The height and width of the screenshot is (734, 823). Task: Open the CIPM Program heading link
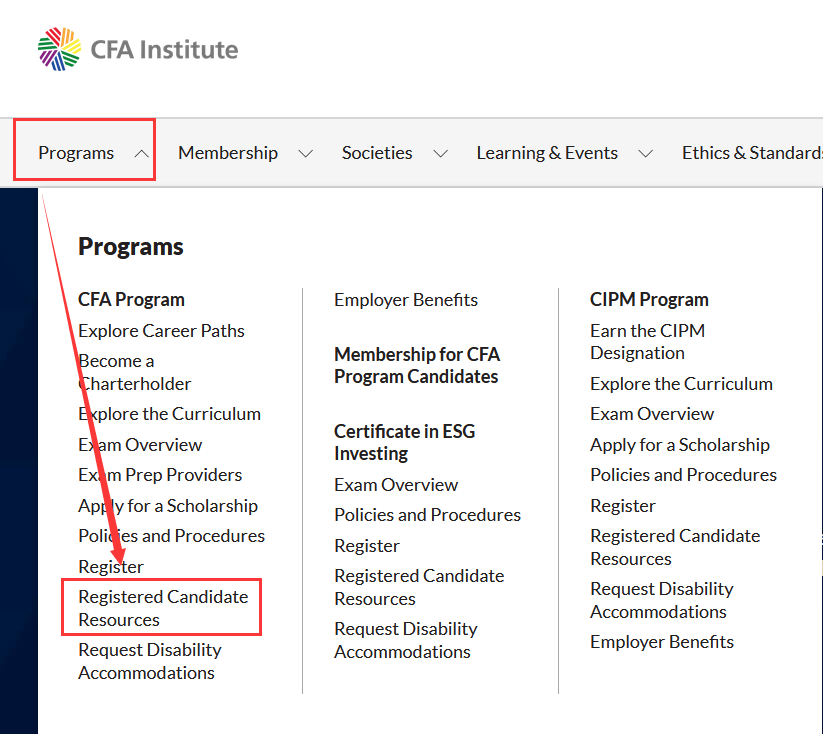649,299
